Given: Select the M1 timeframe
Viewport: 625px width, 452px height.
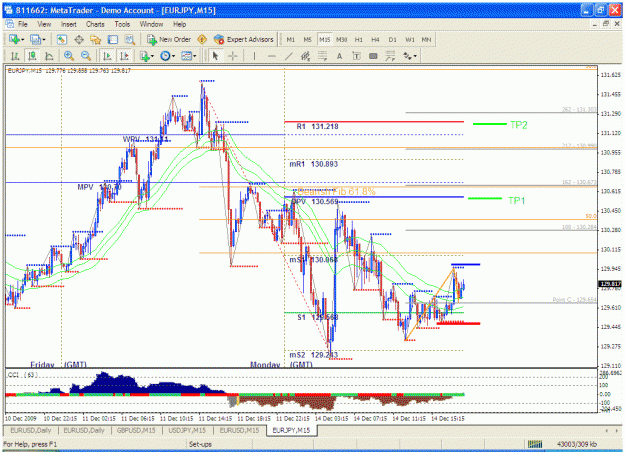Looking at the screenshot, I should [291, 39].
